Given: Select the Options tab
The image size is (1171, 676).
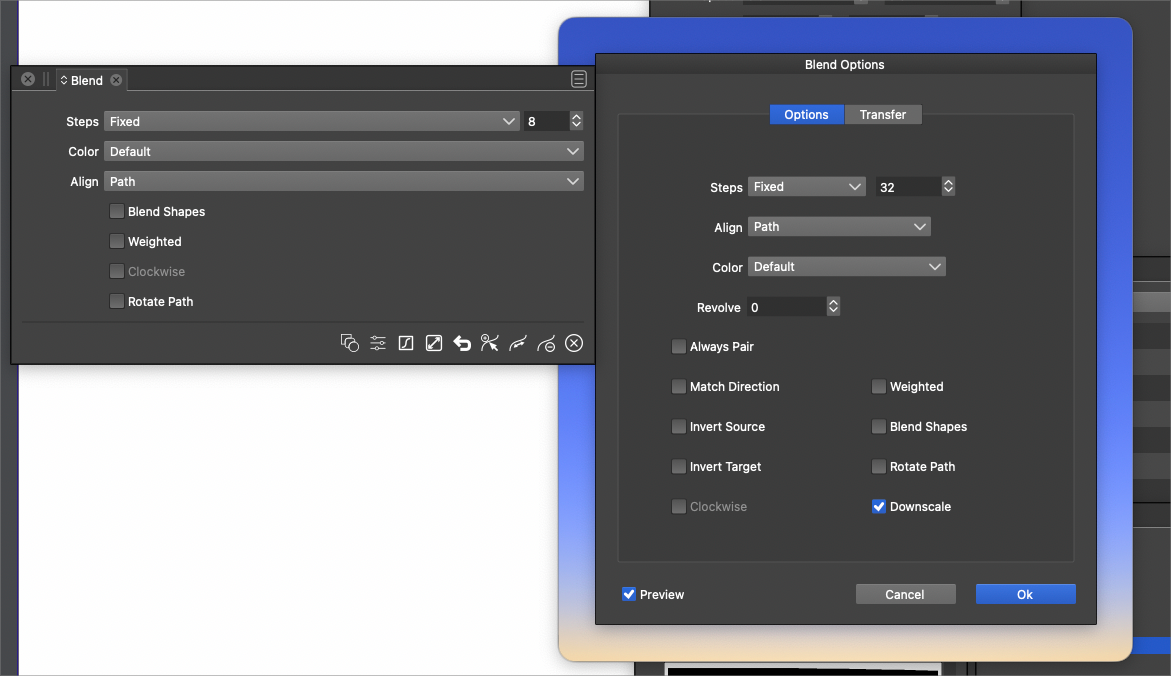Looking at the screenshot, I should [x=806, y=115].
